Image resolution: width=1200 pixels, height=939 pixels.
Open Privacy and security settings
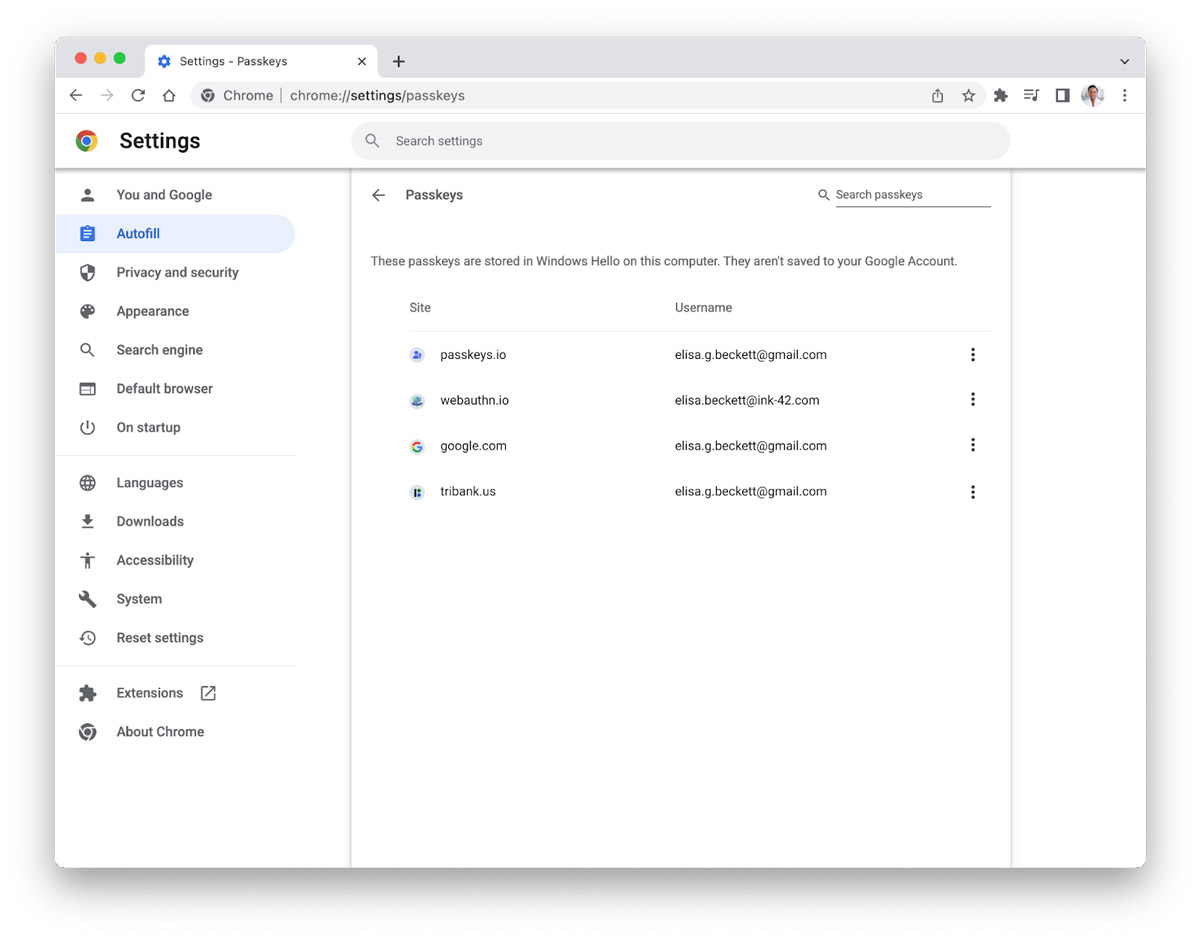pyautogui.click(x=176, y=272)
